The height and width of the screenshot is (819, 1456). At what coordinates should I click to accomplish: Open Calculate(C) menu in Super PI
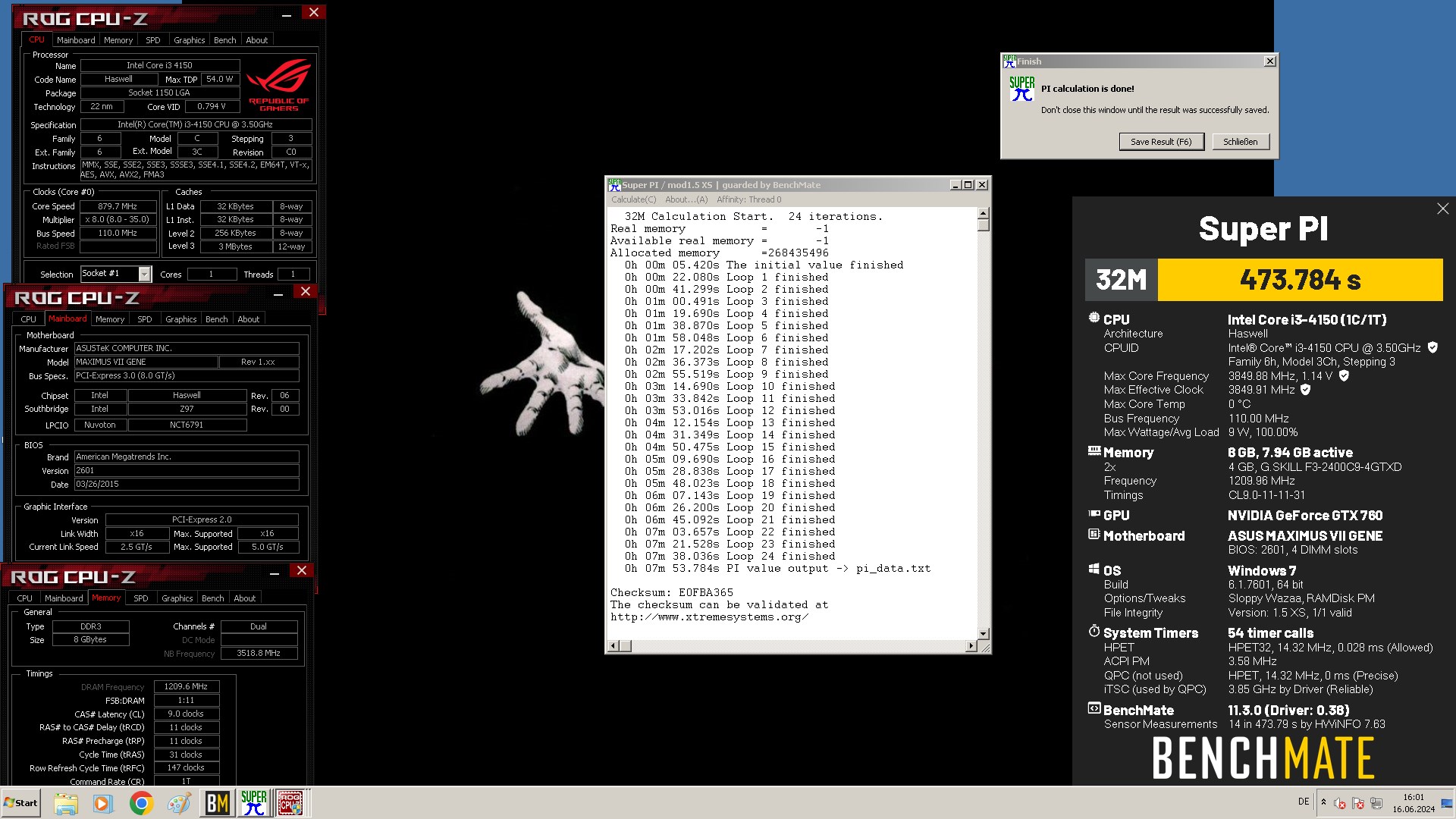click(634, 199)
